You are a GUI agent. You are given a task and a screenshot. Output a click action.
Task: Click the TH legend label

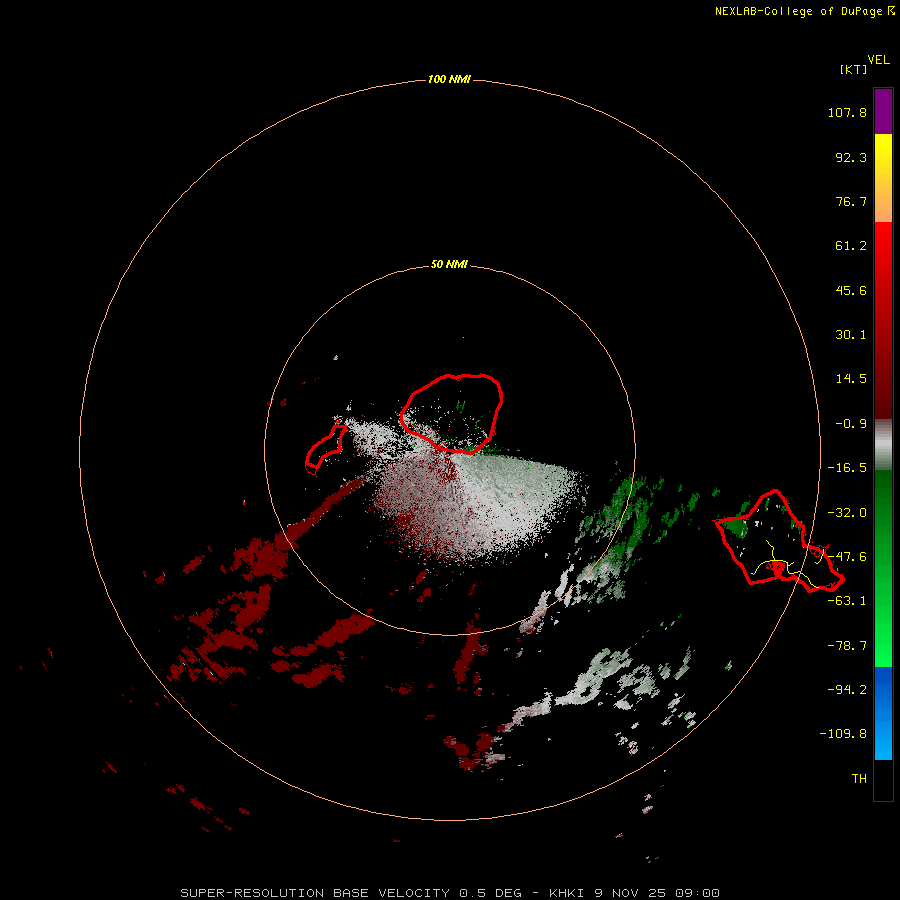point(859,778)
